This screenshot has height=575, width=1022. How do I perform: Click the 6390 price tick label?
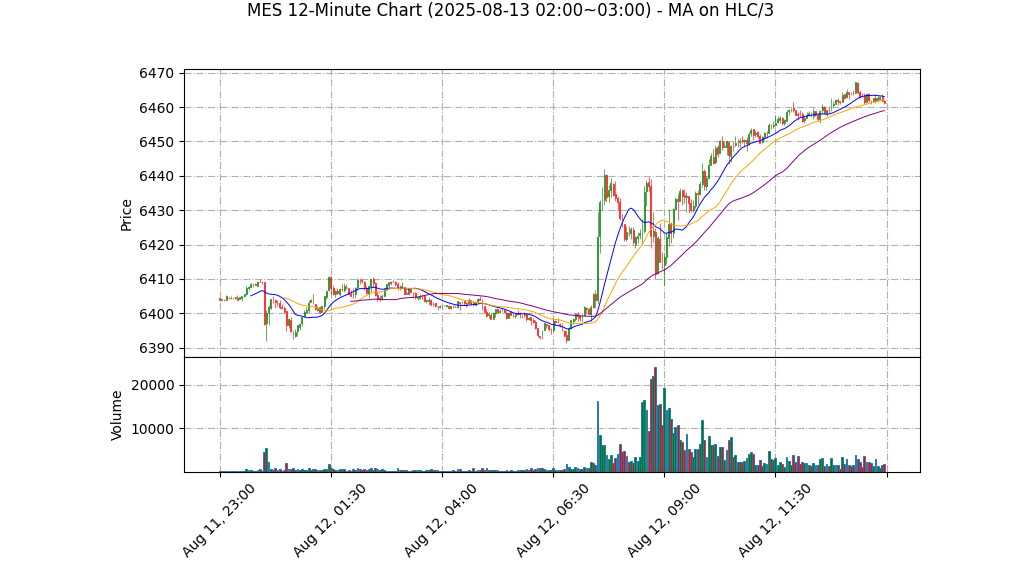click(x=156, y=349)
